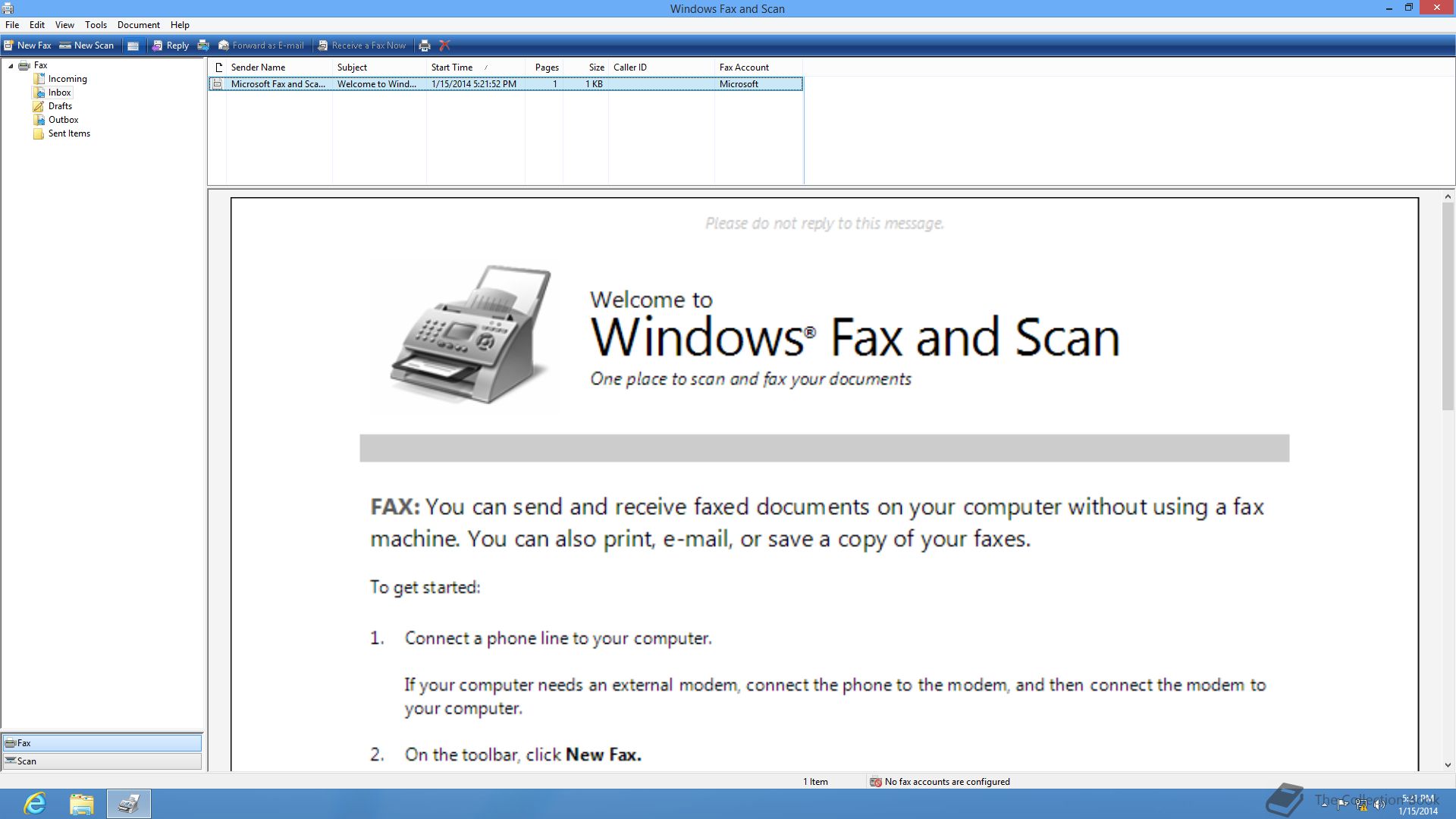Click the Reply toolbar button
The width and height of the screenshot is (1456, 819).
click(170, 45)
